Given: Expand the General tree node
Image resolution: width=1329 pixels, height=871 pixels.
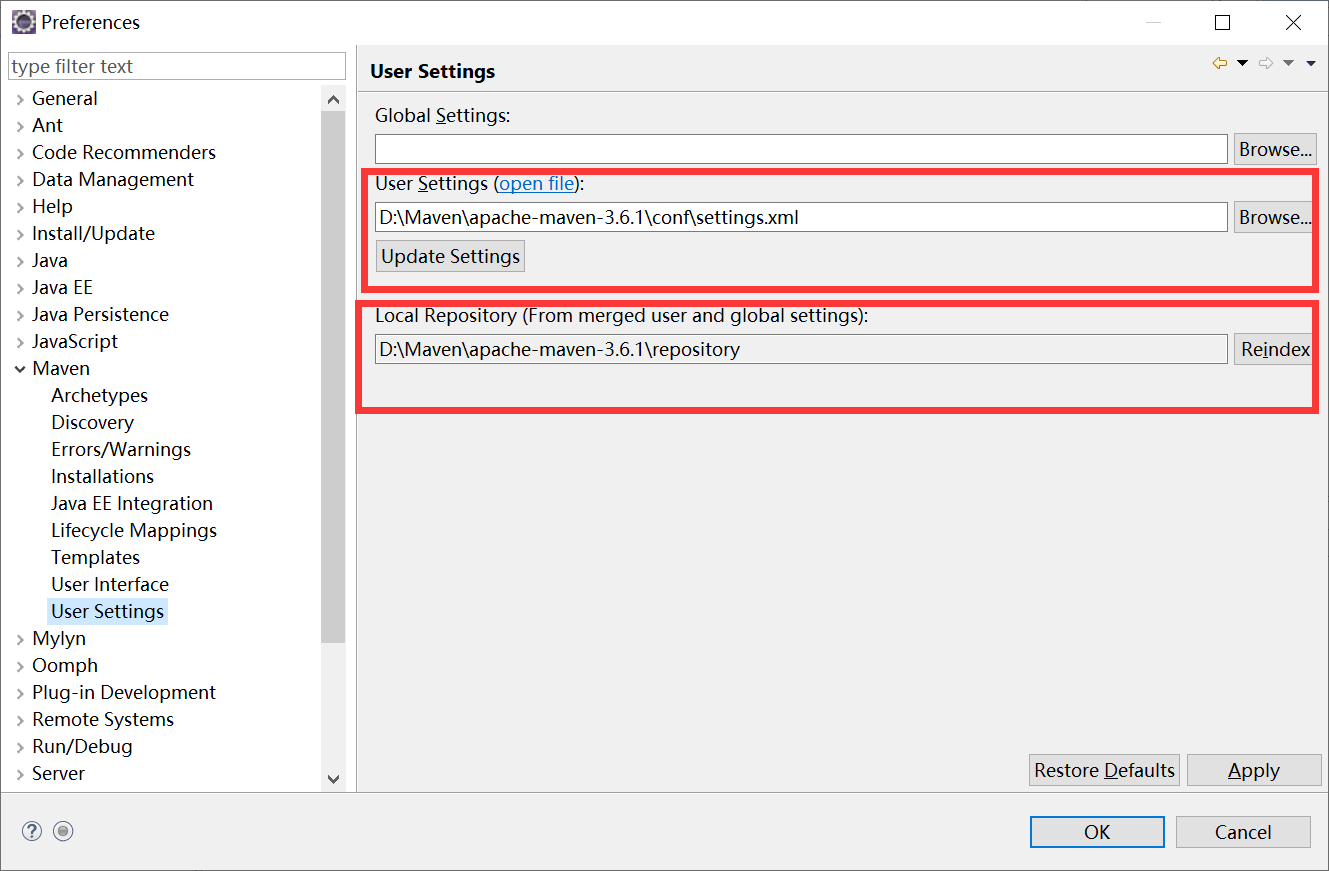Looking at the screenshot, I should click(21, 99).
